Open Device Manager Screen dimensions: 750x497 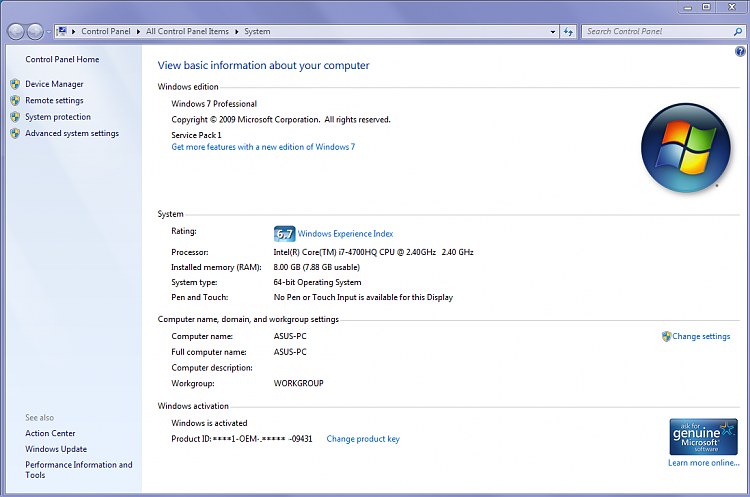[54, 84]
